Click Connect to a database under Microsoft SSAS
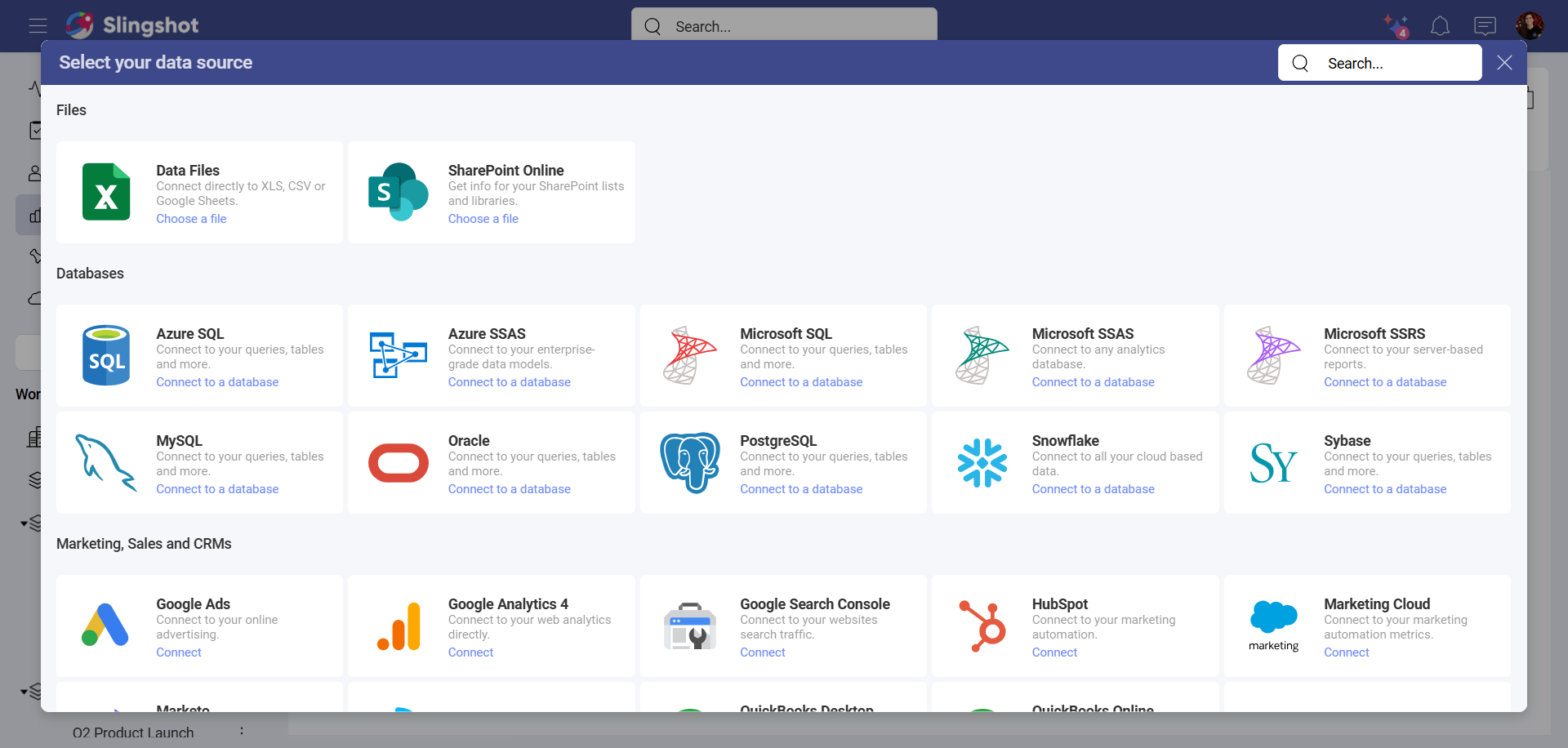This screenshot has width=1568, height=748. 1093,382
